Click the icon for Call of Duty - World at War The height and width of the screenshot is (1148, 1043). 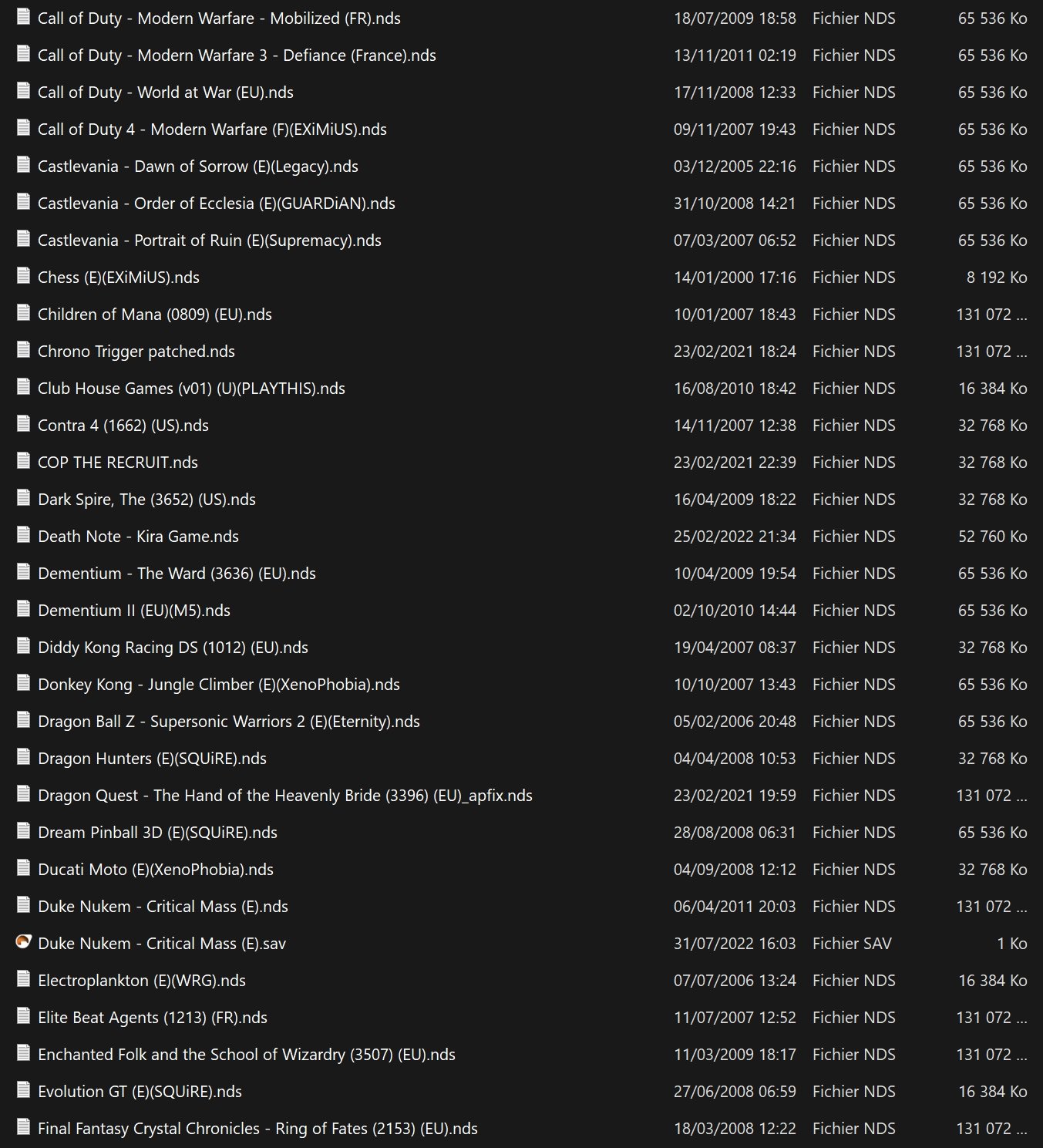click(23, 91)
